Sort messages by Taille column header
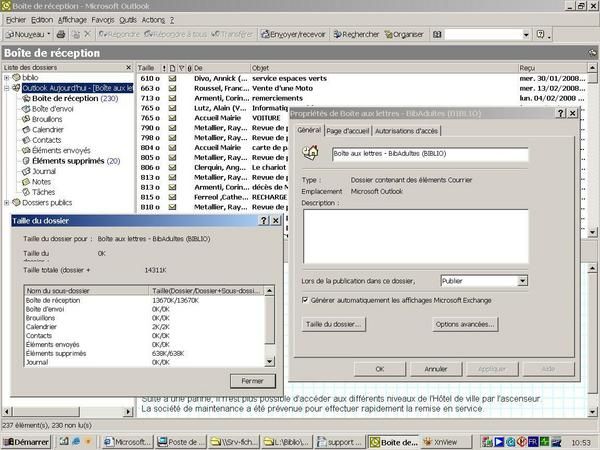The image size is (600, 450). [x=148, y=68]
